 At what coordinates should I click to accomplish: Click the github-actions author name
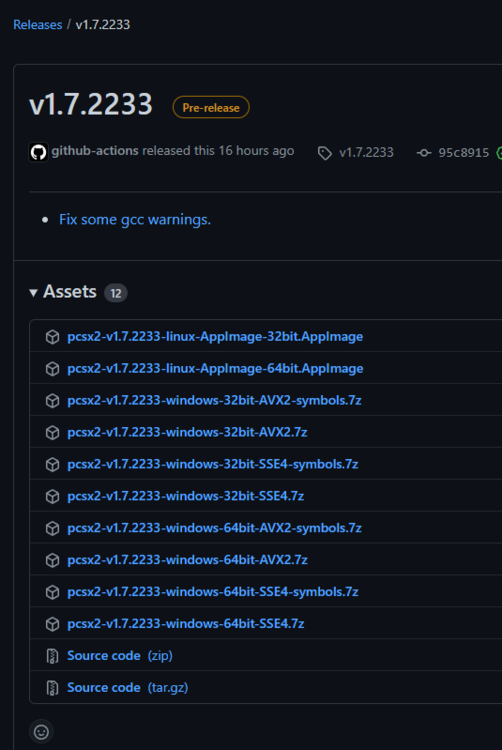[x=95, y=151]
